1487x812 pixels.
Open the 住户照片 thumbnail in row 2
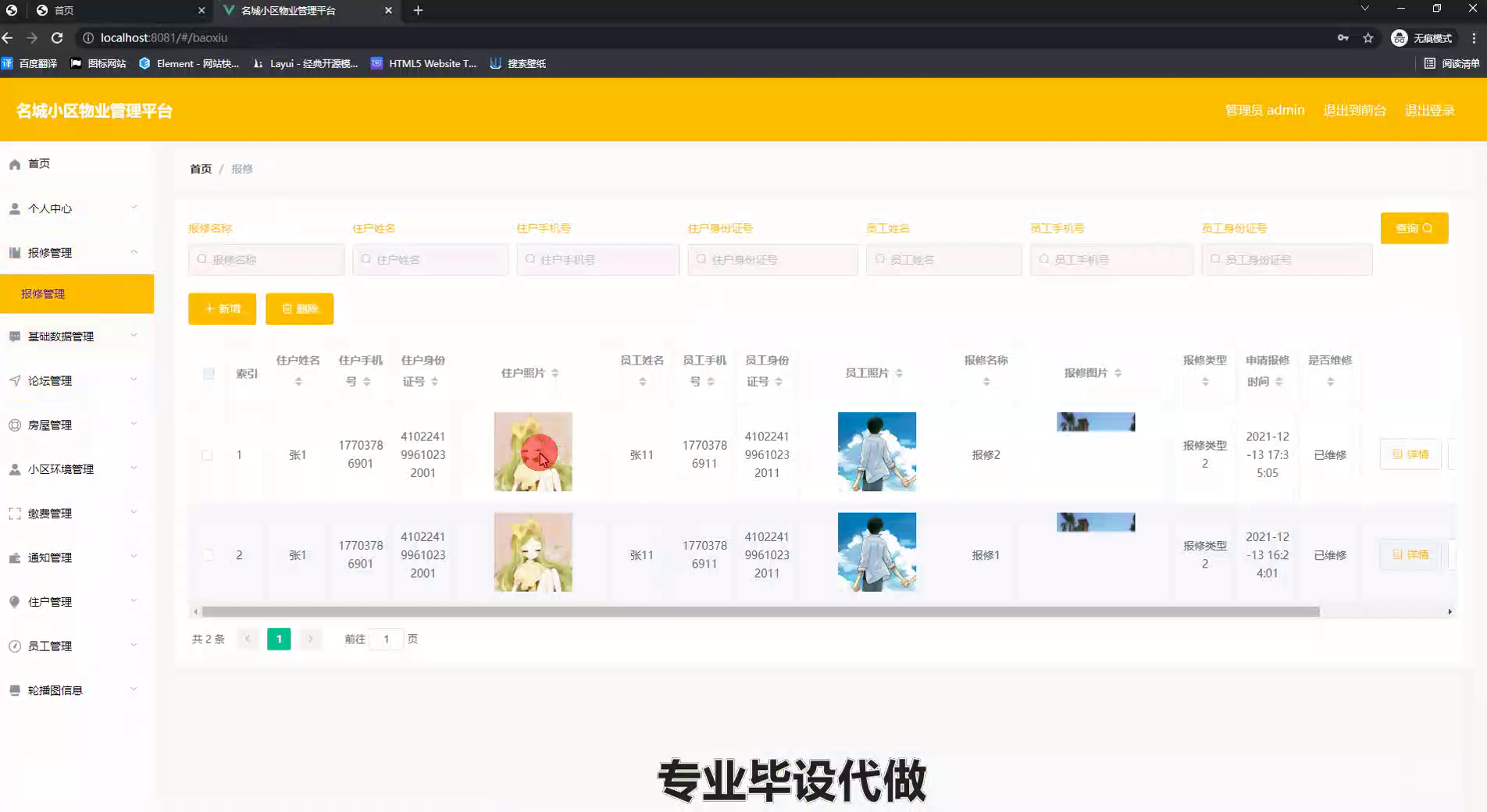[x=533, y=552]
